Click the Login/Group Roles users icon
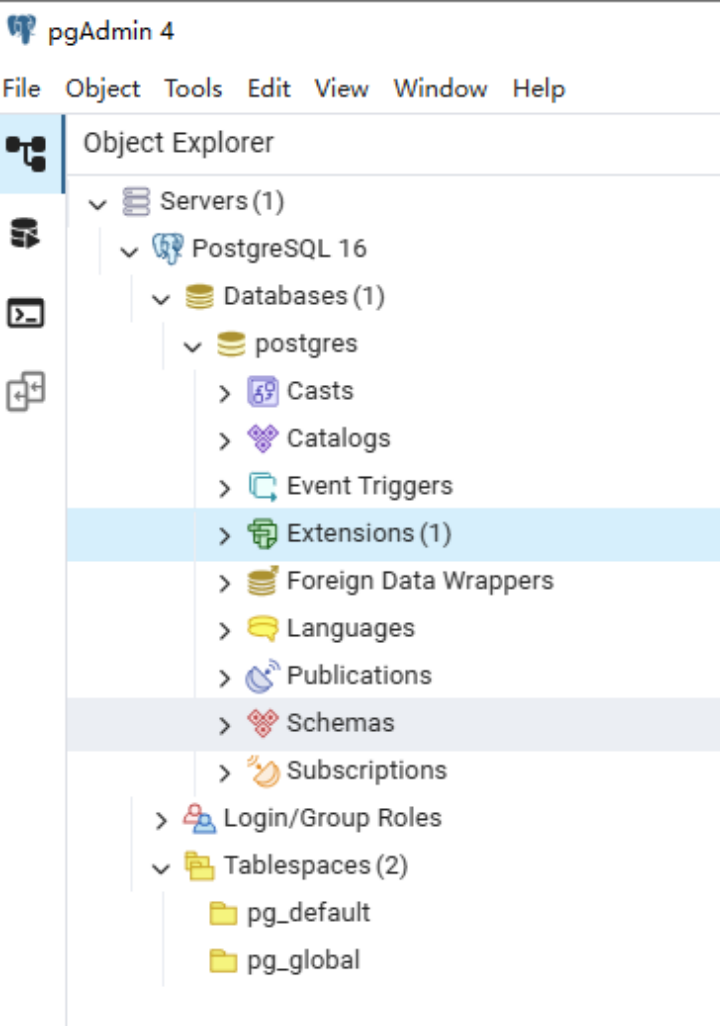Image resolution: width=720 pixels, height=1026 pixels. point(199,819)
